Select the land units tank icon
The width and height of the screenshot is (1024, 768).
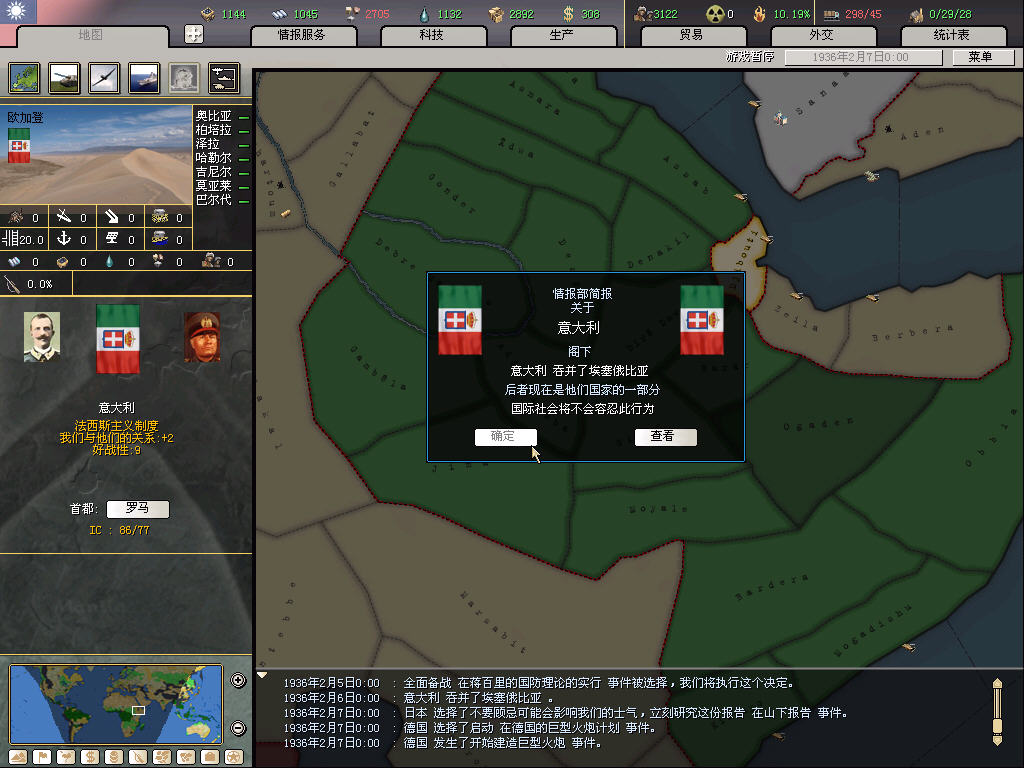[x=65, y=78]
